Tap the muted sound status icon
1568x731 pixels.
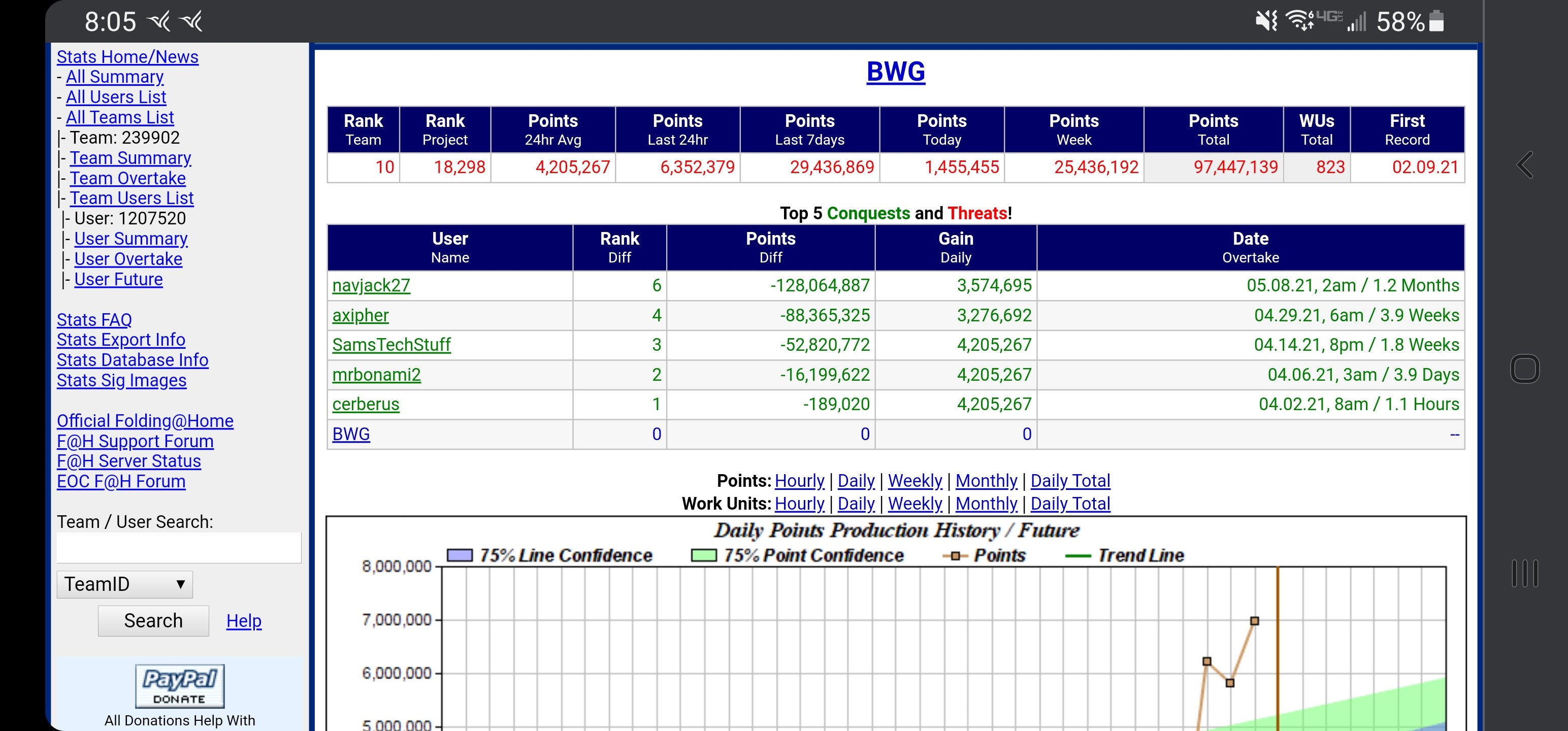coord(1267,21)
